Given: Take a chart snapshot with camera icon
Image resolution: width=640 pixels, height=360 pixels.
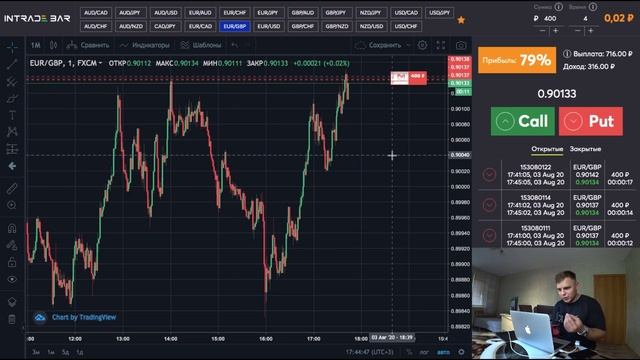Looking at the screenshot, I should [461, 45].
